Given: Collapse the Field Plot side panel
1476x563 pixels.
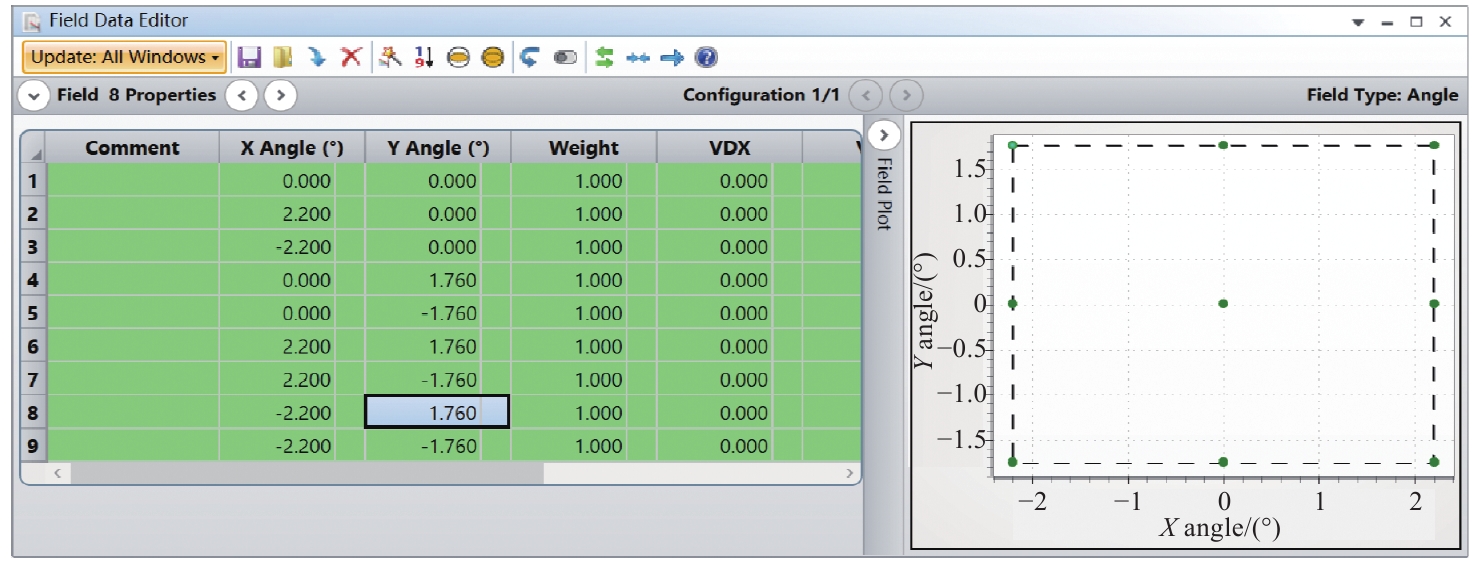Looking at the screenshot, I should [884, 134].
